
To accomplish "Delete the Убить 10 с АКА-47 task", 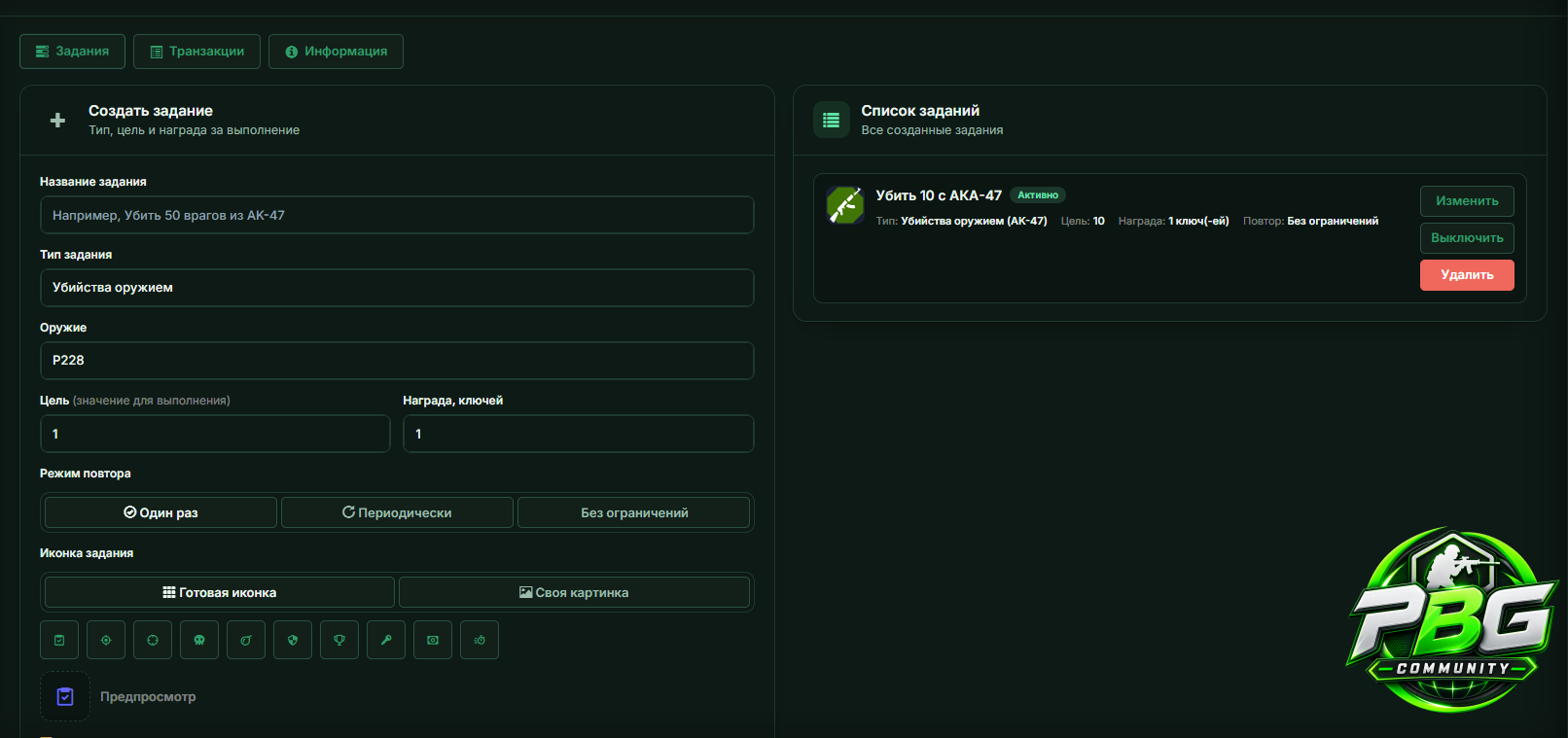I will click(x=1467, y=275).
